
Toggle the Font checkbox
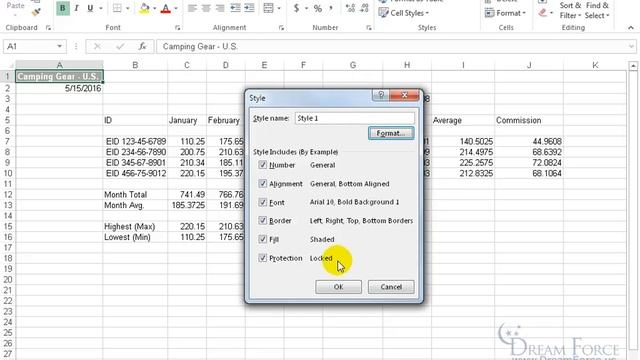[x=262, y=202]
